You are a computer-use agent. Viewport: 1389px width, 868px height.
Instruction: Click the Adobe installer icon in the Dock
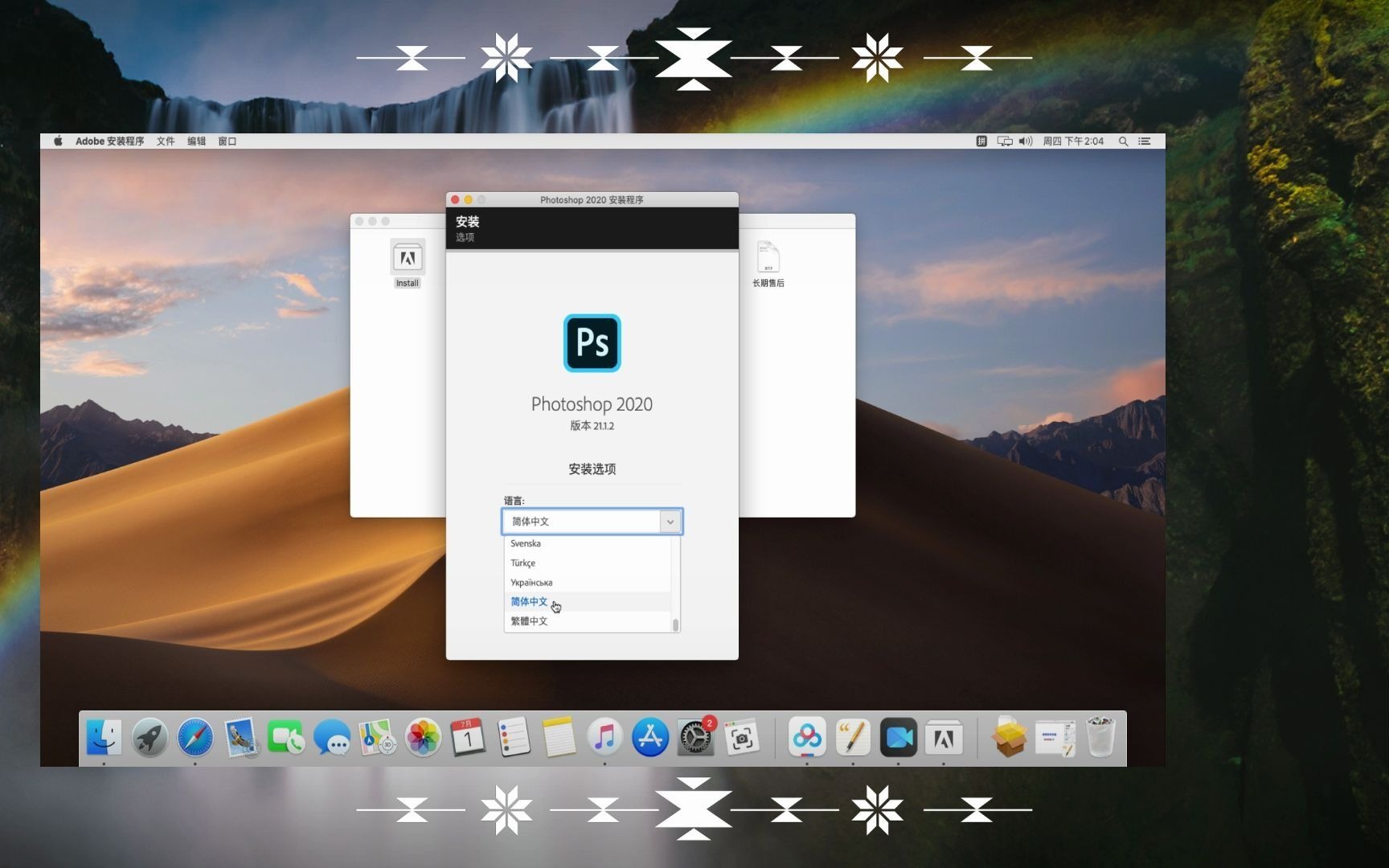pyautogui.click(x=944, y=737)
